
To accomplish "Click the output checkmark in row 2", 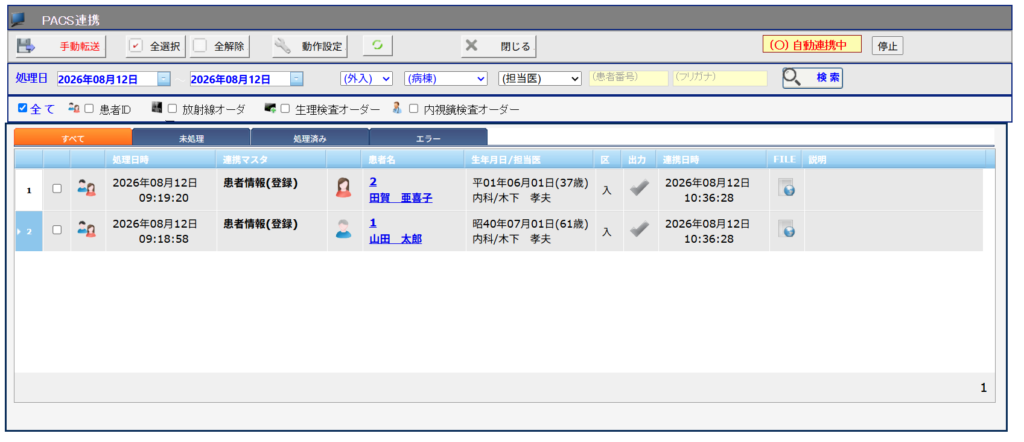I will tap(639, 230).
